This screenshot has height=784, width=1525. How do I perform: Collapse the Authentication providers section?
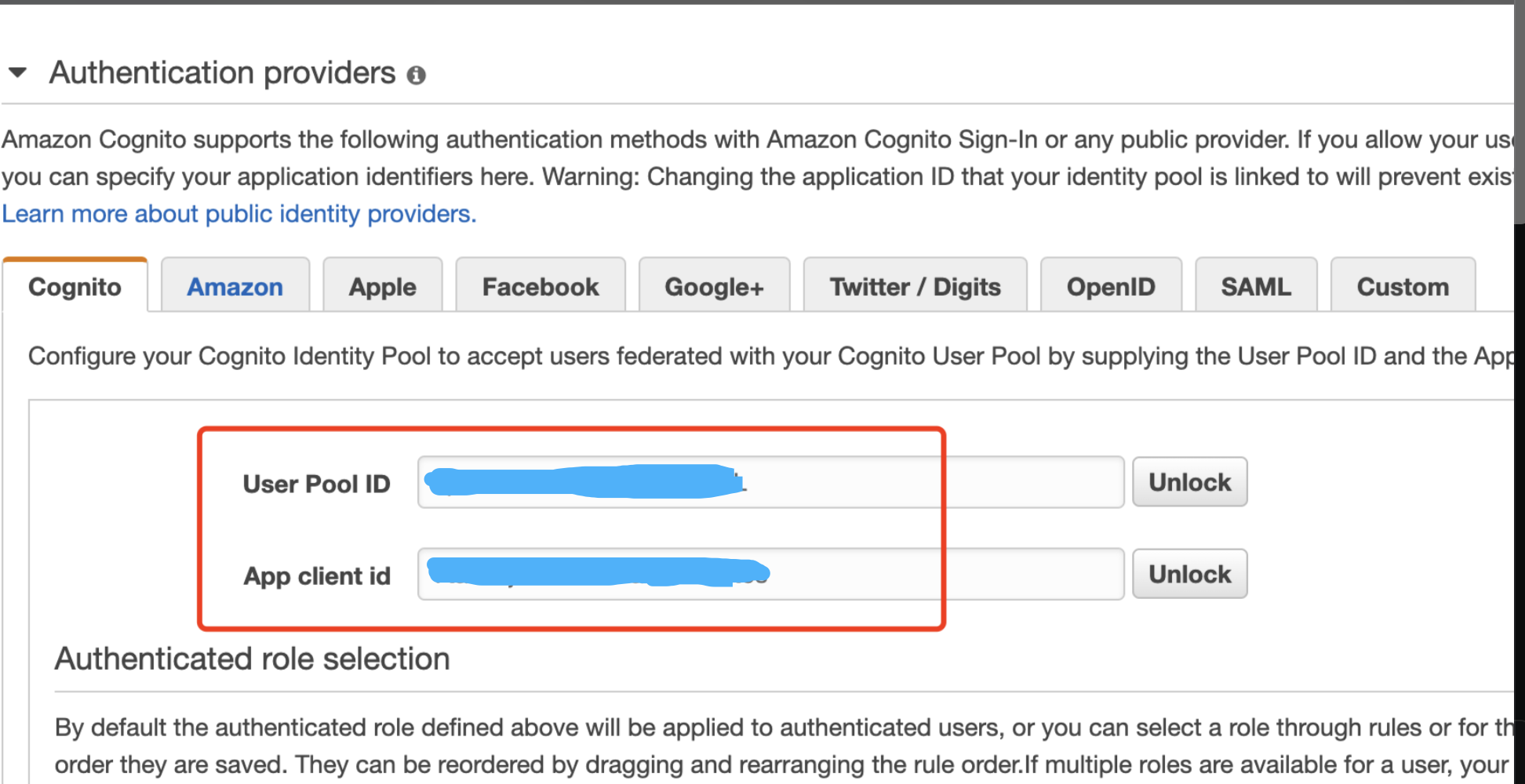tap(17, 73)
